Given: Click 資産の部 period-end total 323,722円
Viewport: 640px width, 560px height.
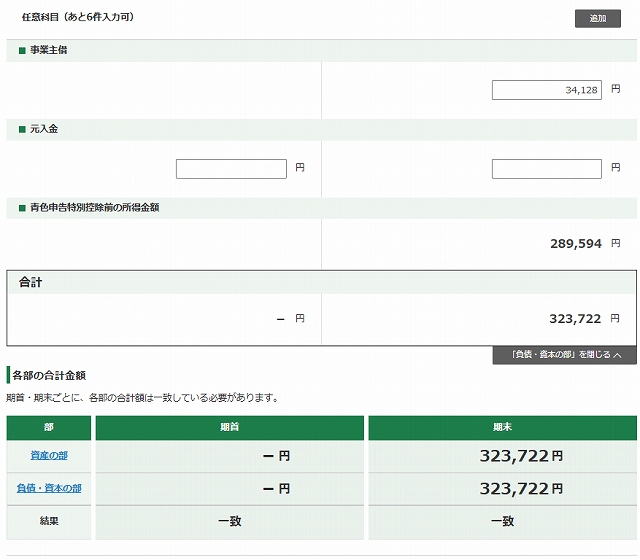Looking at the screenshot, I should coord(520,456).
